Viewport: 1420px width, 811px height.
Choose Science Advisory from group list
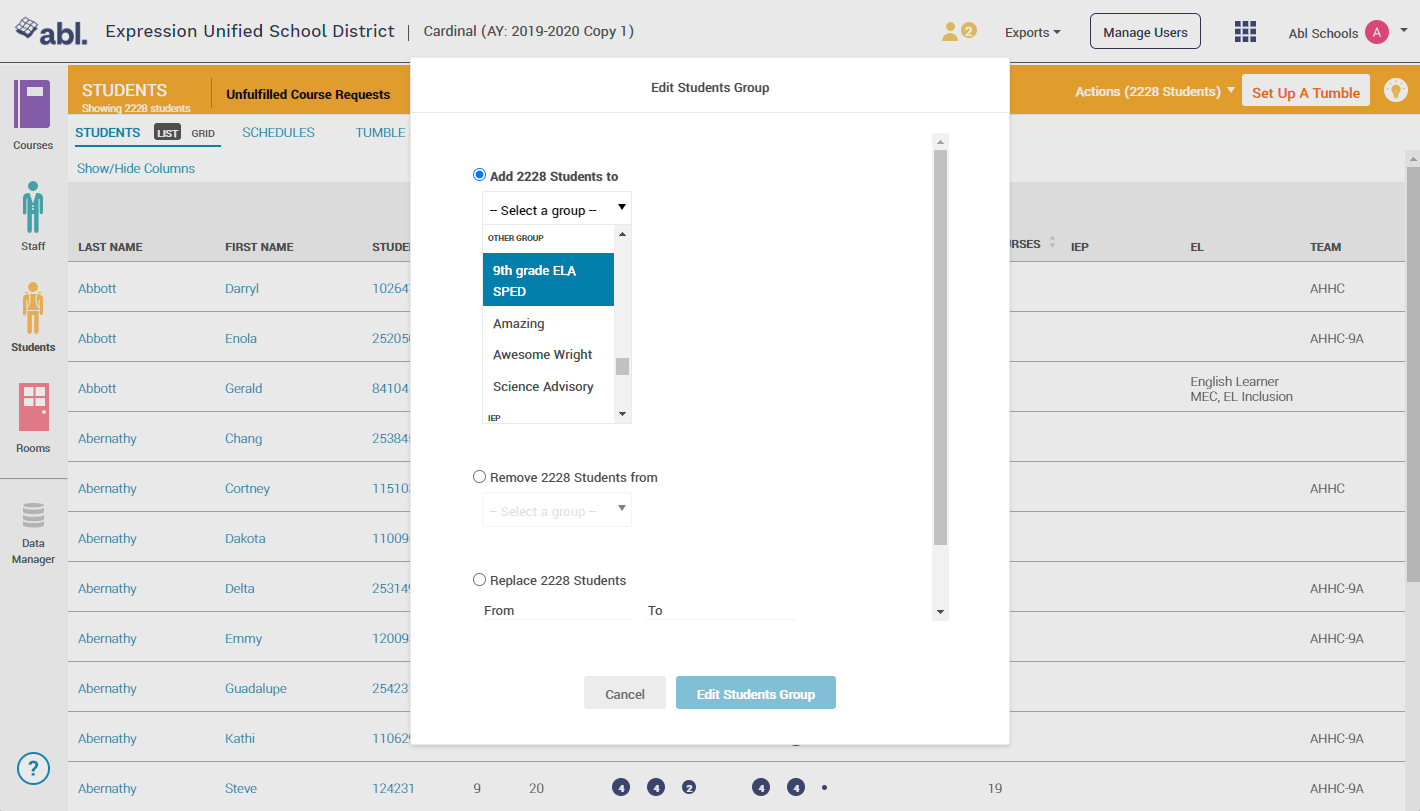click(543, 387)
